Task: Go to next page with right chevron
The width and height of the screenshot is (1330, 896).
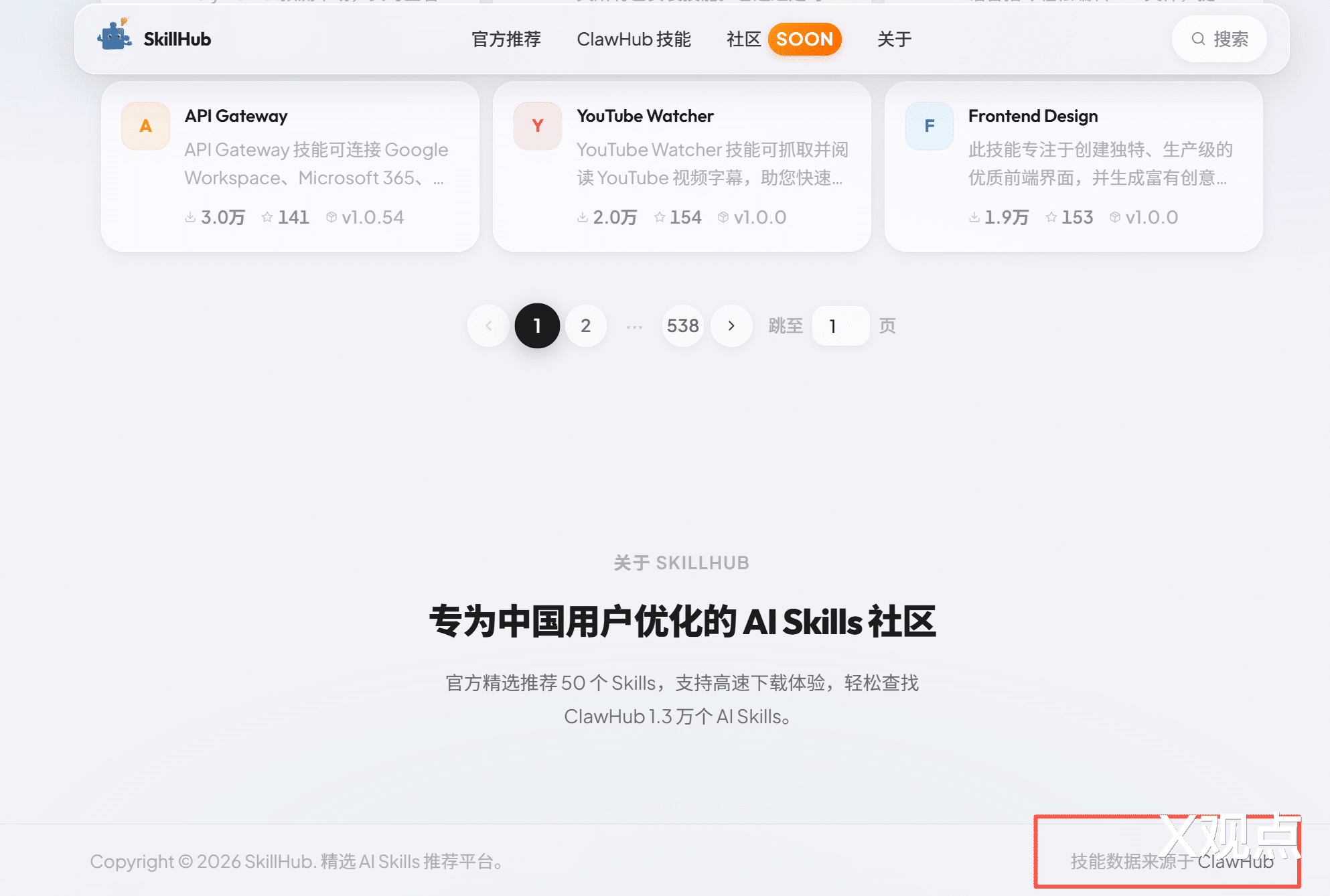Action: tap(731, 326)
